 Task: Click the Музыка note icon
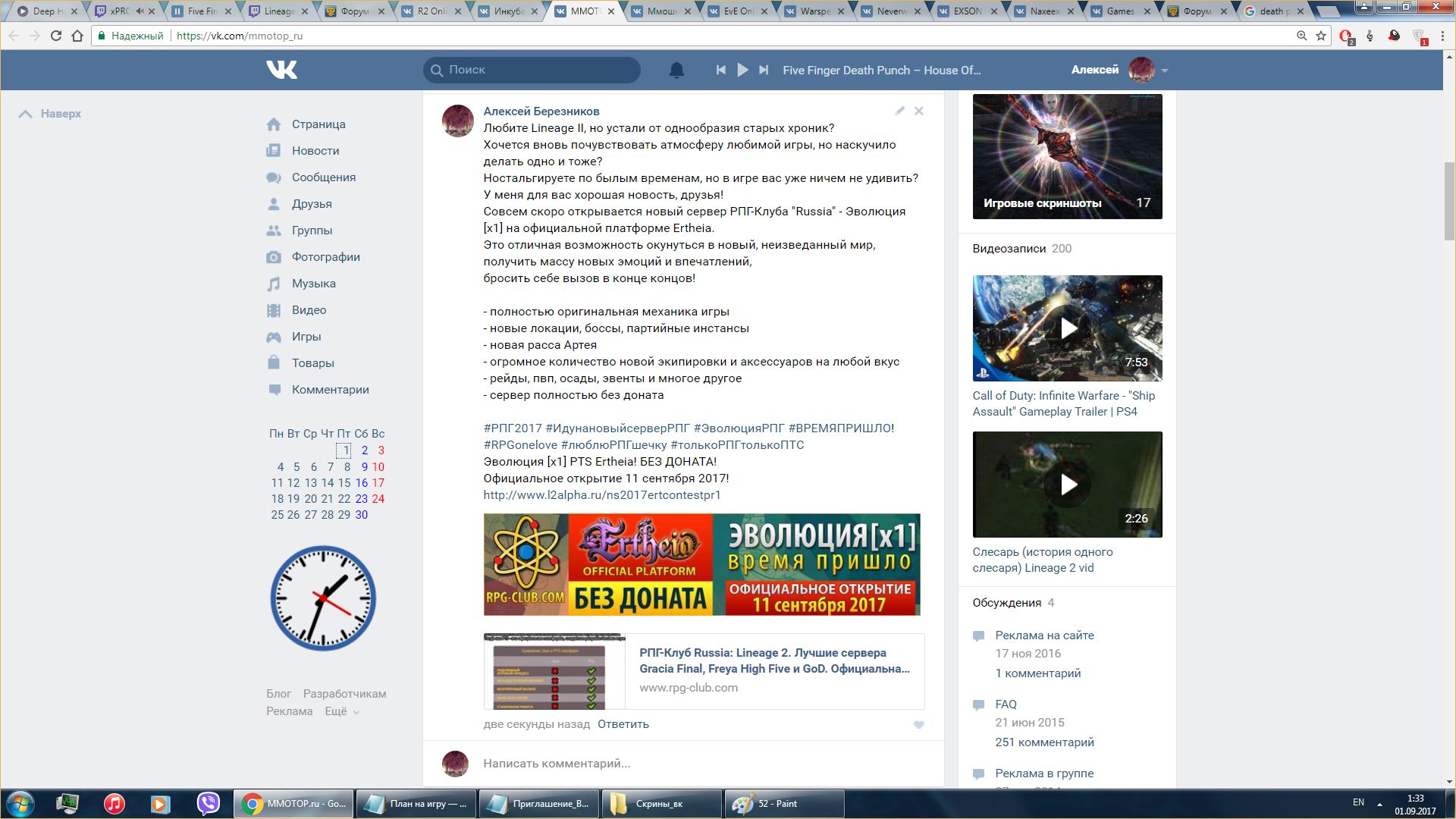(274, 284)
